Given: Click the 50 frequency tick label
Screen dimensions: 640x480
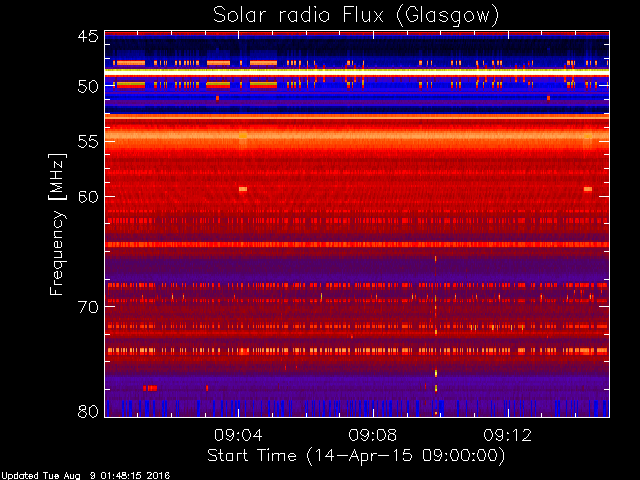Looking at the screenshot, I should coord(88,87).
